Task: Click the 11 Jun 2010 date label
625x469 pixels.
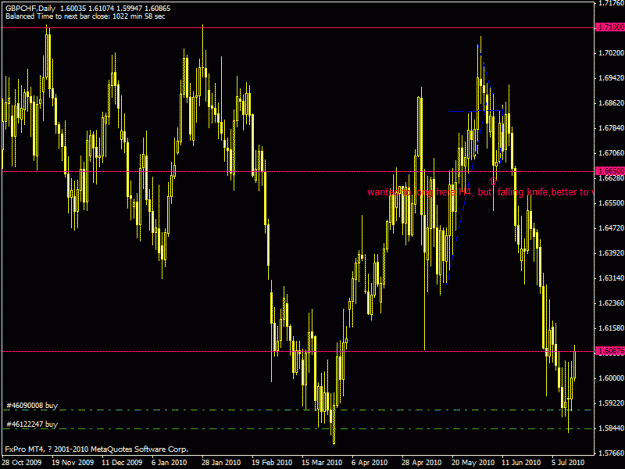Action: 521,463
